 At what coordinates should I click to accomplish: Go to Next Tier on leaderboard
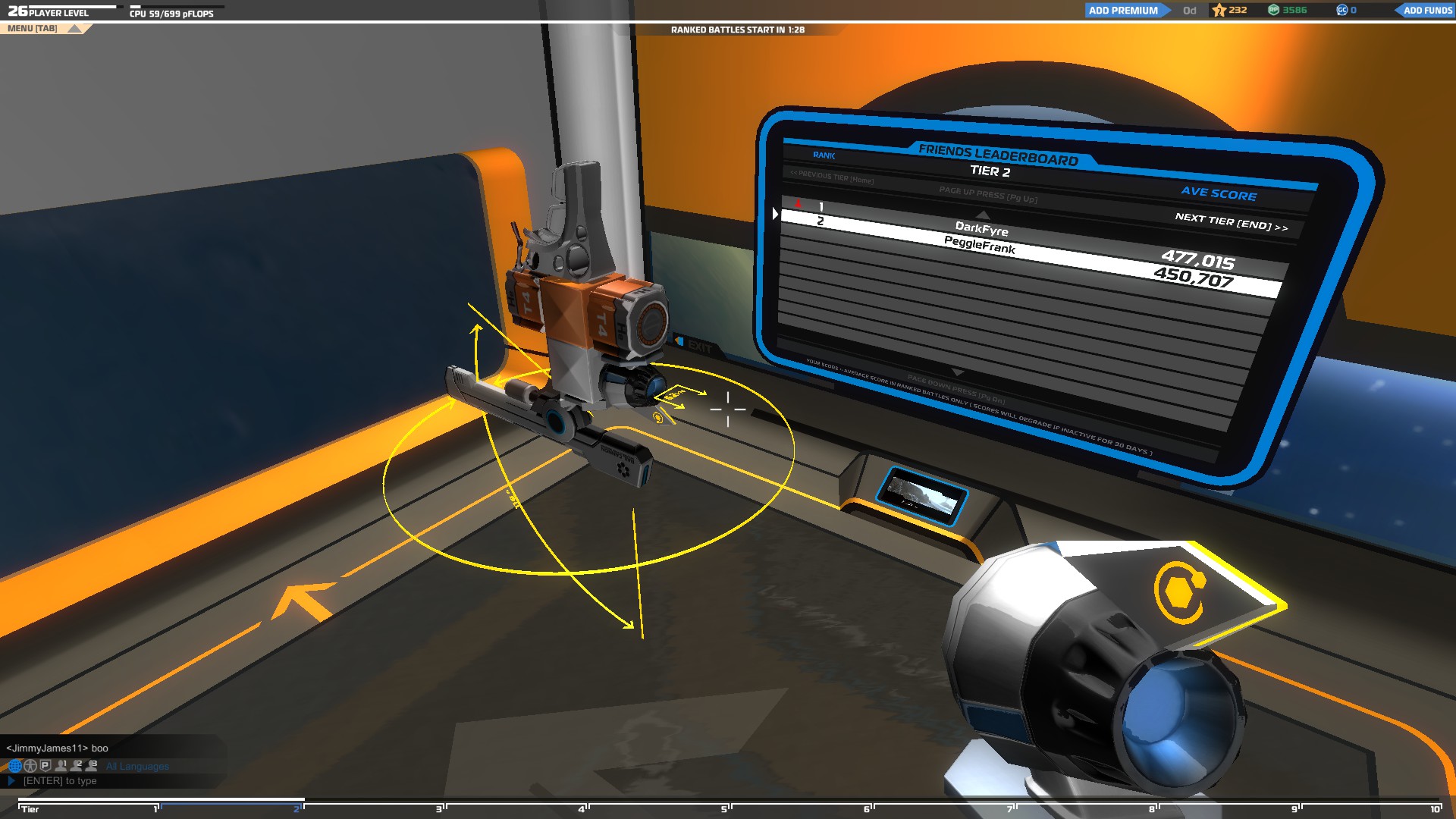[1231, 222]
